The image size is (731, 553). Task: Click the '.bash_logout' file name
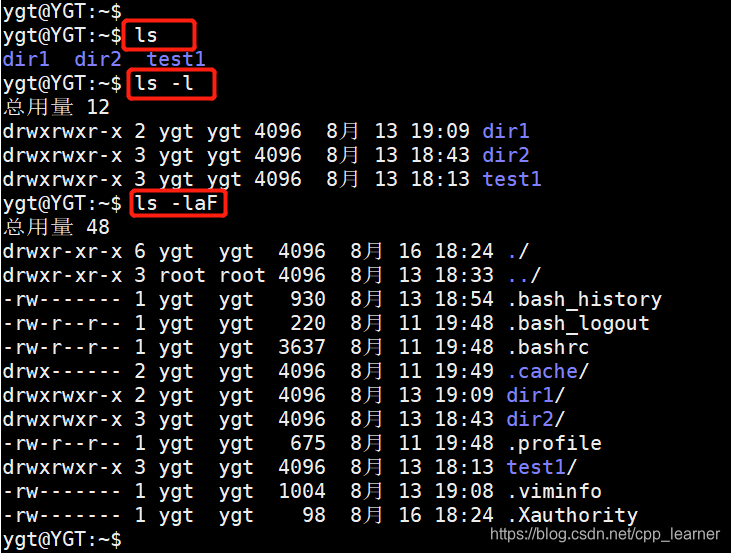click(x=579, y=323)
